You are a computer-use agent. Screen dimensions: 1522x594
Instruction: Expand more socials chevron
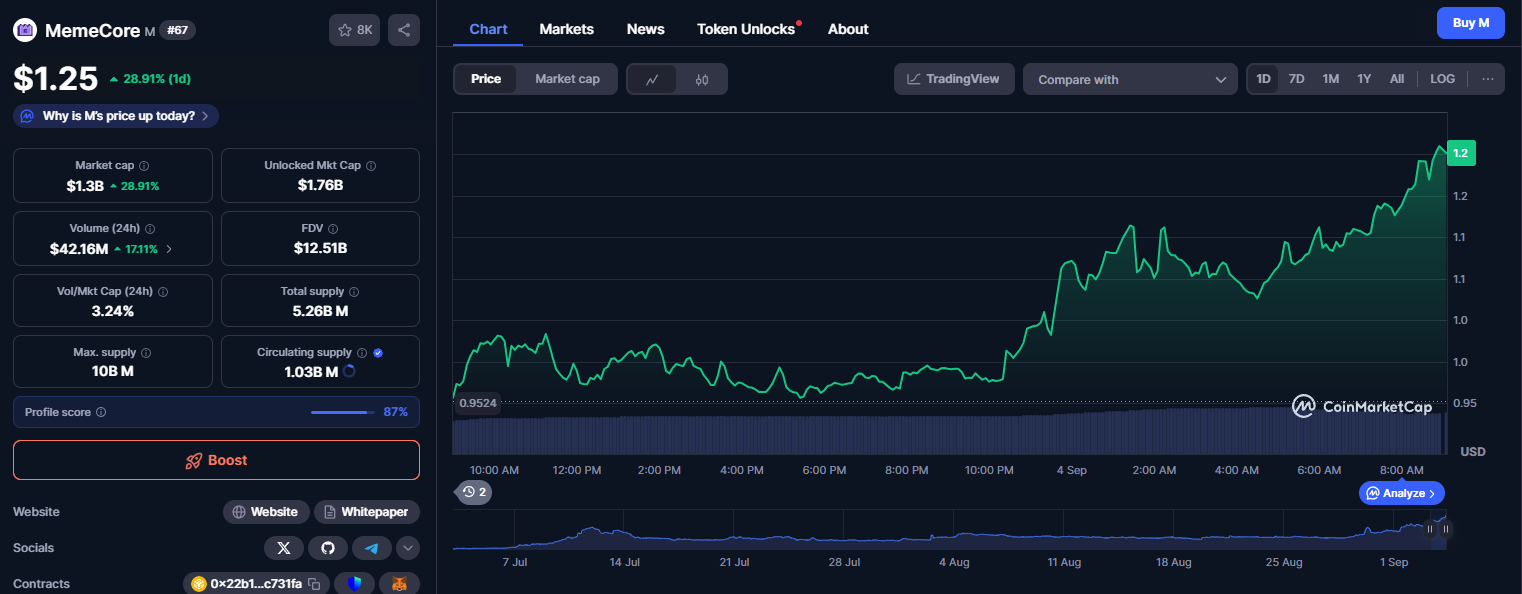click(408, 548)
